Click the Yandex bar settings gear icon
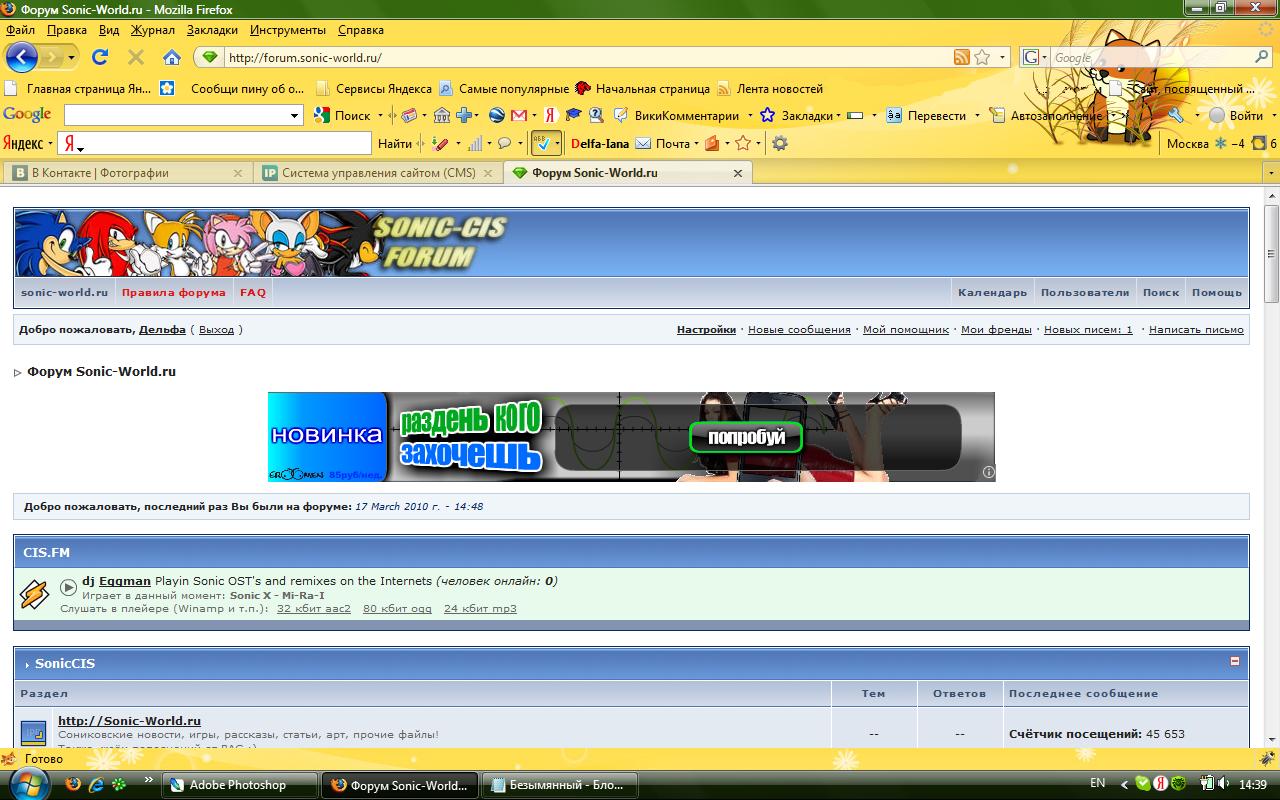The image size is (1280, 800). (x=780, y=143)
